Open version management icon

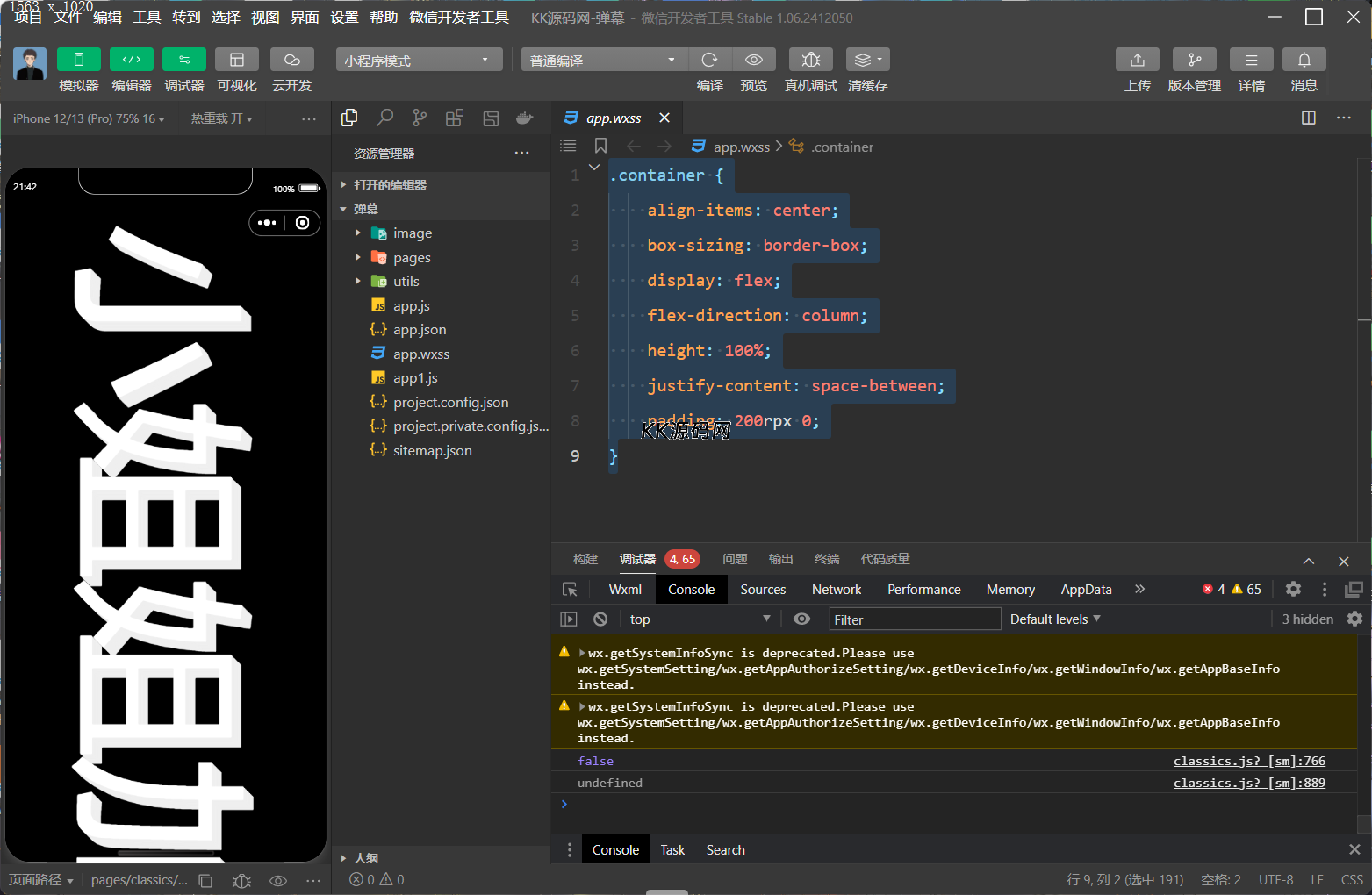[1195, 60]
